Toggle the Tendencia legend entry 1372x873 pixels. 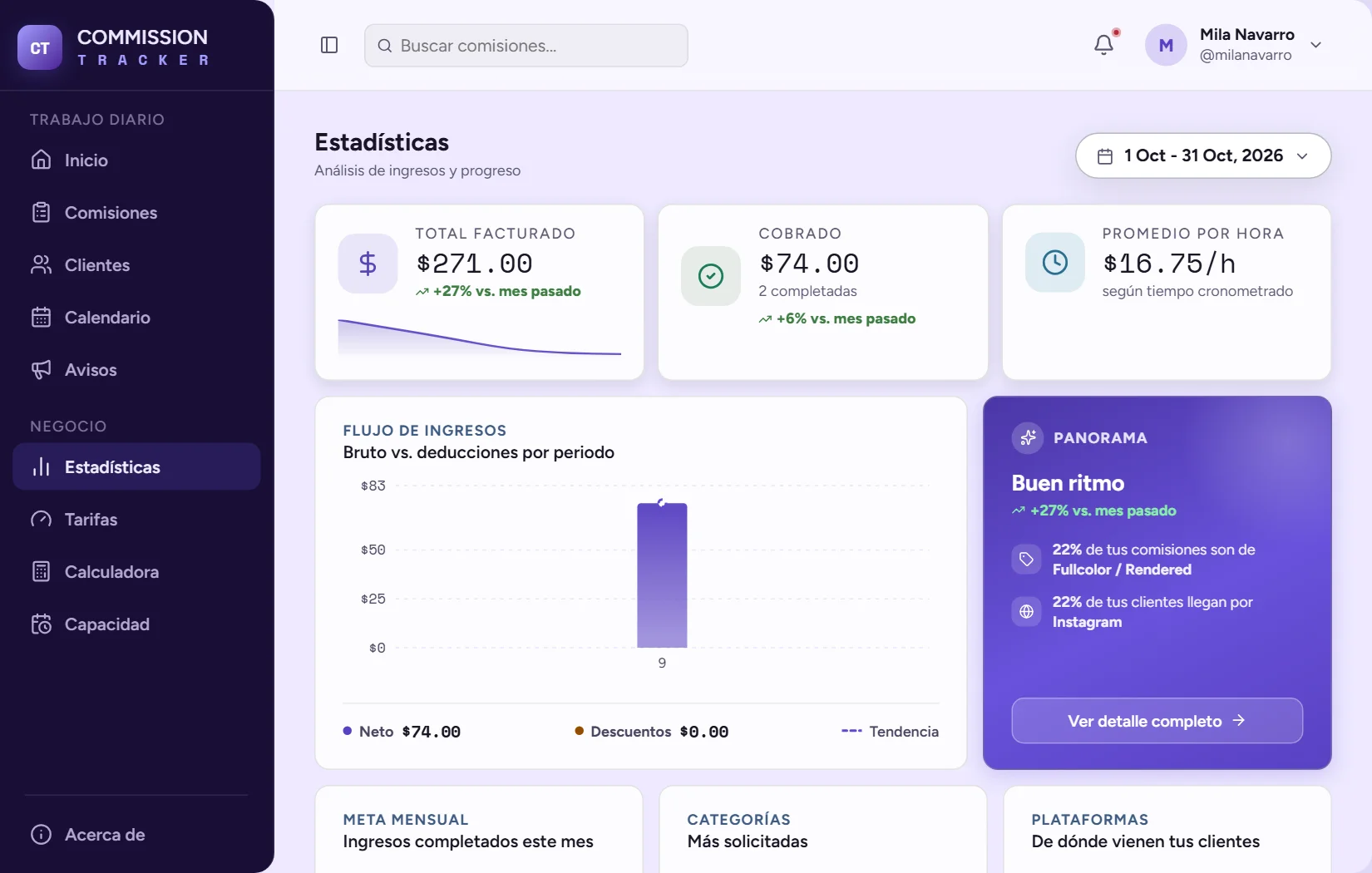pos(890,732)
